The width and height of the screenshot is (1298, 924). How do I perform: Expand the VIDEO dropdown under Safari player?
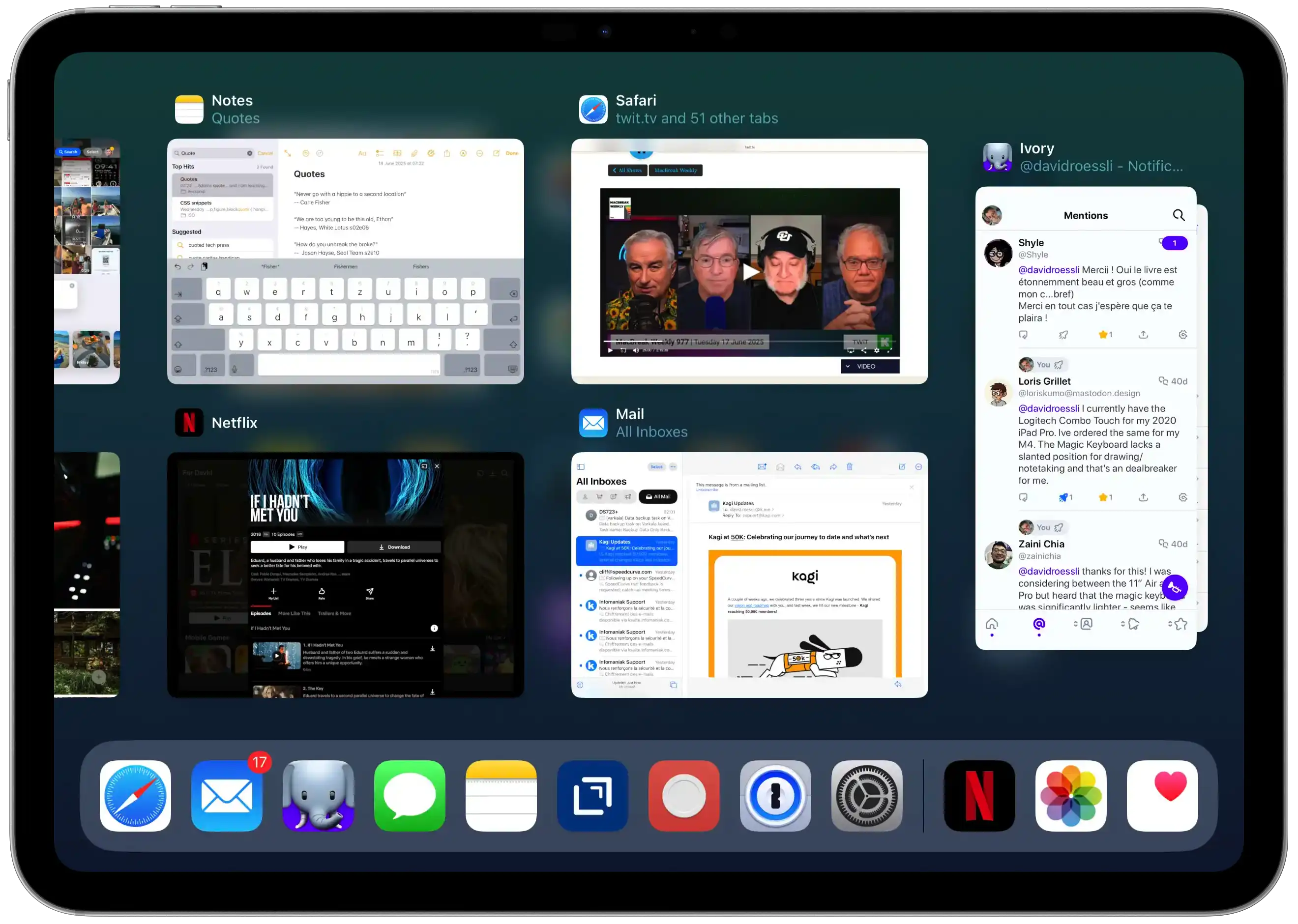[869, 366]
